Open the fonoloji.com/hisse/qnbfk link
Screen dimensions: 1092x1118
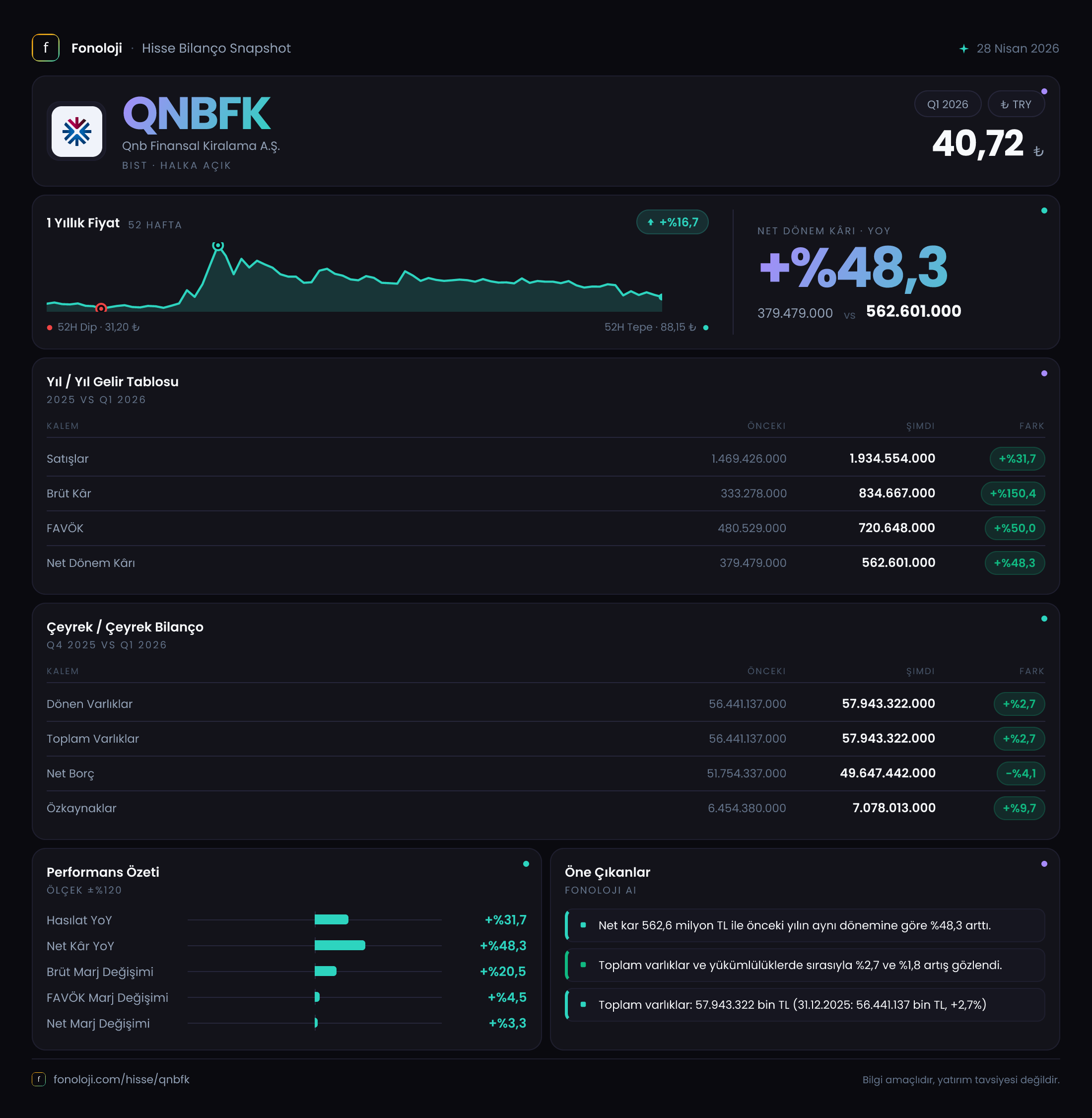coord(122,1079)
